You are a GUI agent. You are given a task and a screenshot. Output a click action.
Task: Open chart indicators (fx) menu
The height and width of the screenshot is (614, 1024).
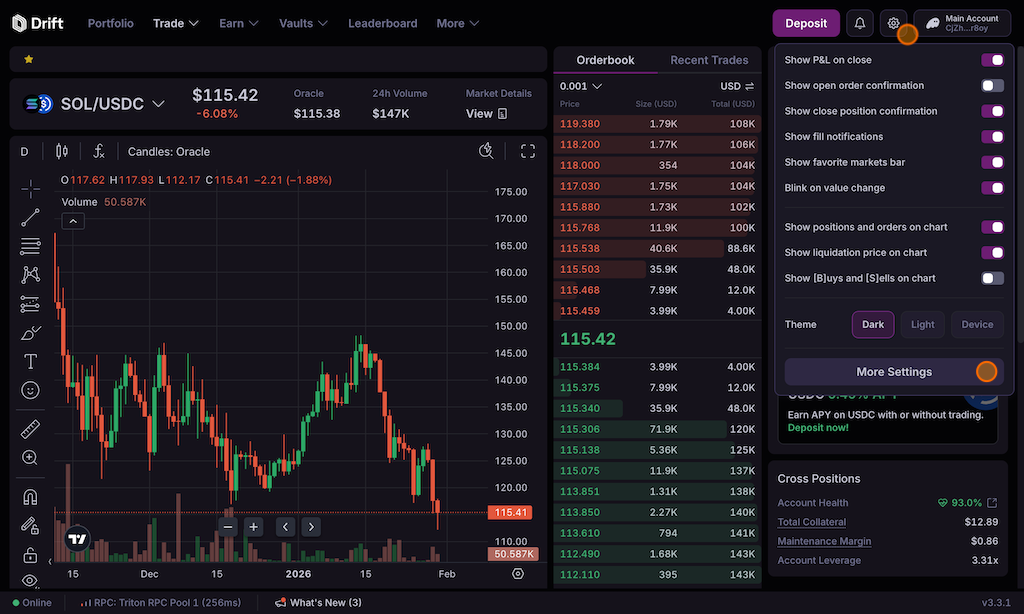(x=99, y=152)
